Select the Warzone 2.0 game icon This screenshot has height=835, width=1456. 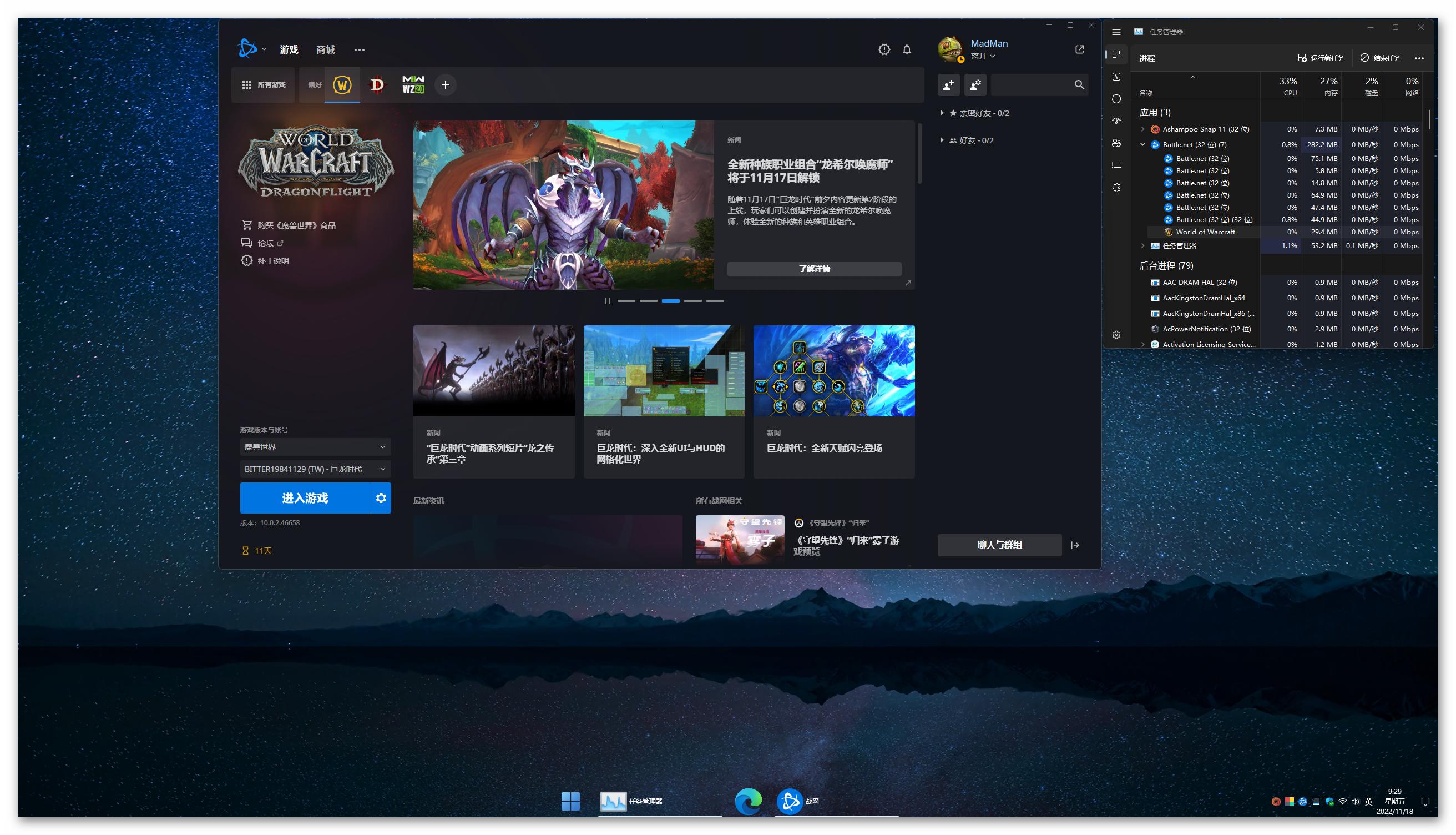coord(413,85)
